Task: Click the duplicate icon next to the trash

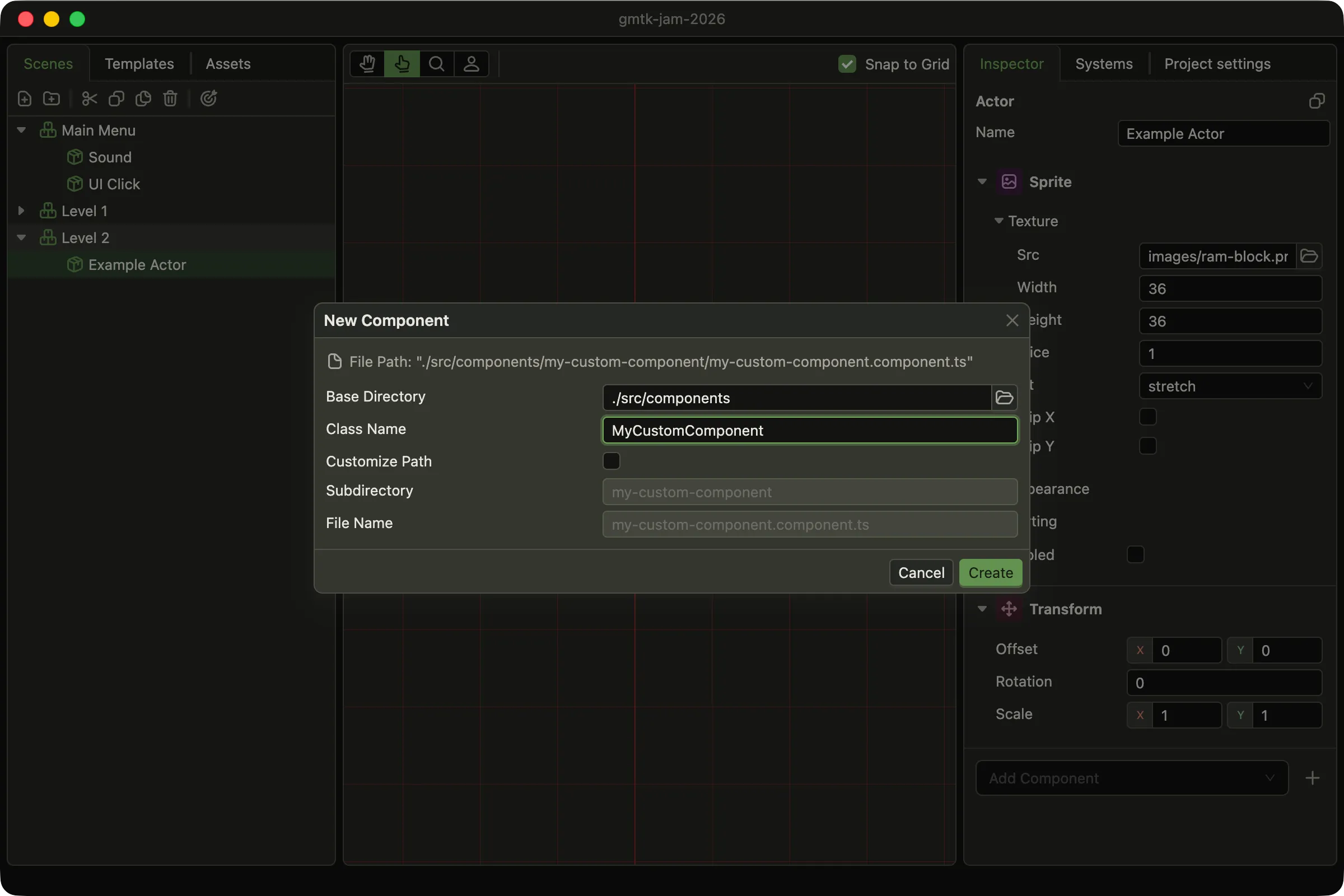Action: (x=143, y=99)
